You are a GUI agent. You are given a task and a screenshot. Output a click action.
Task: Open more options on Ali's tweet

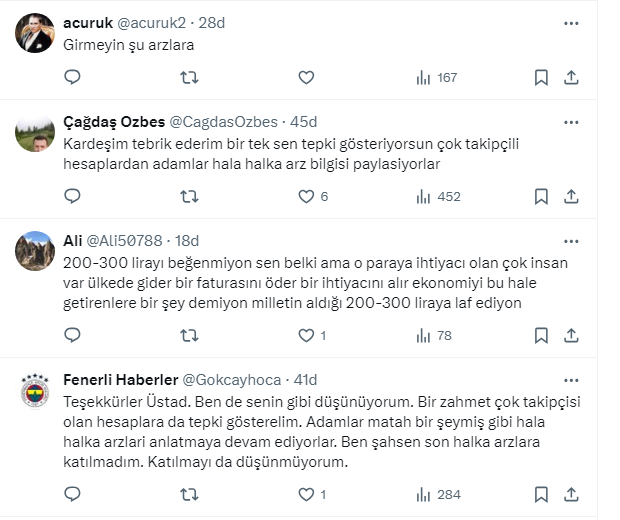click(x=571, y=240)
